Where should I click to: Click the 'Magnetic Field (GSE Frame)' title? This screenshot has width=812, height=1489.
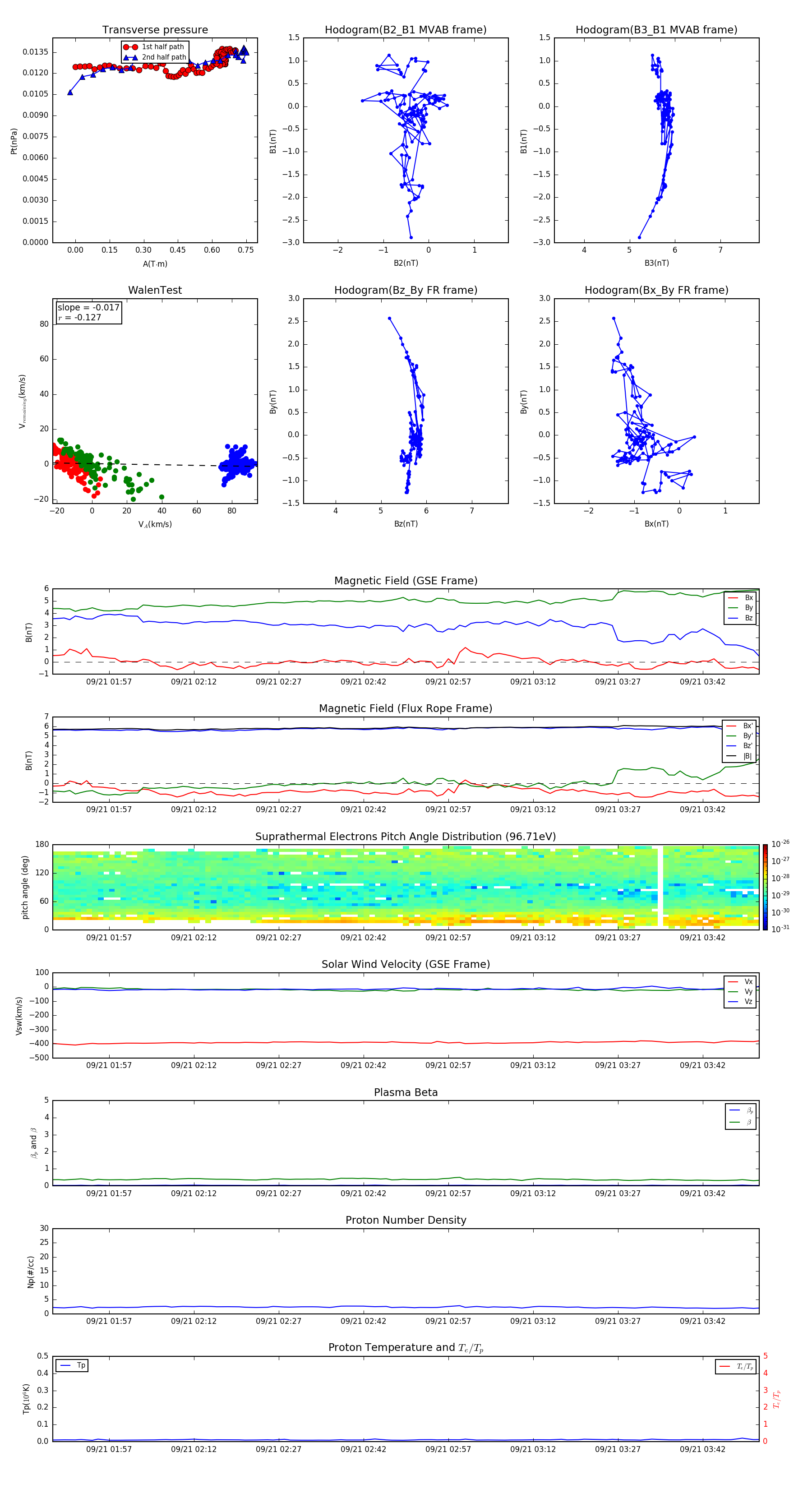(x=406, y=581)
